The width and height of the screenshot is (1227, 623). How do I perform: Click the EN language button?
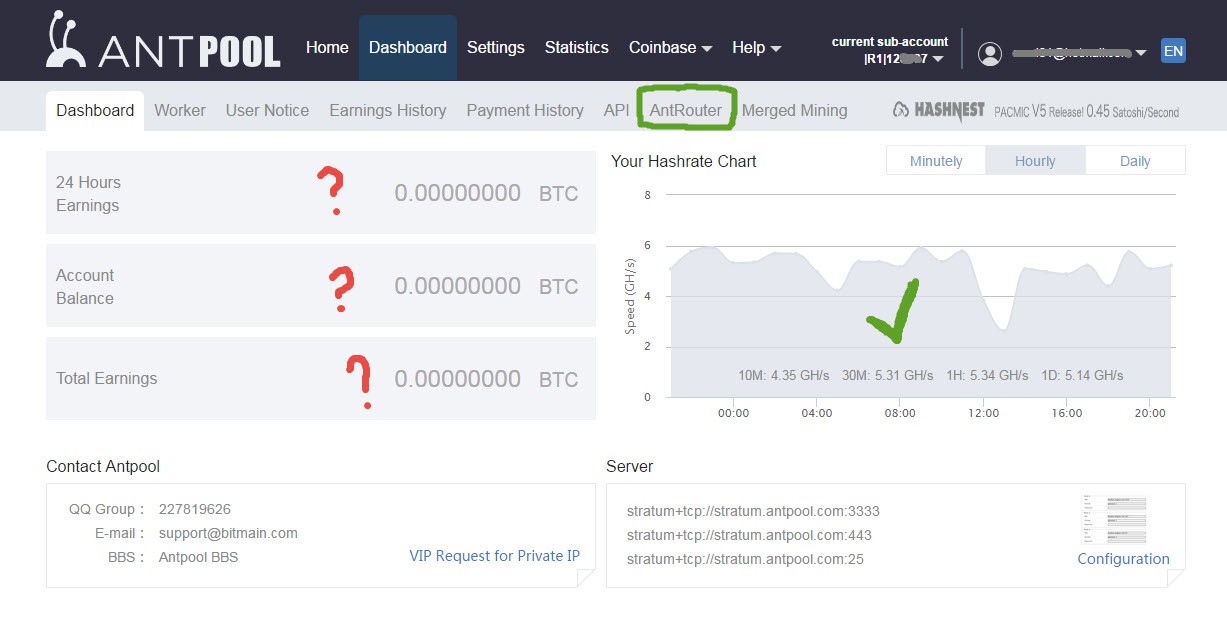pos(1172,50)
